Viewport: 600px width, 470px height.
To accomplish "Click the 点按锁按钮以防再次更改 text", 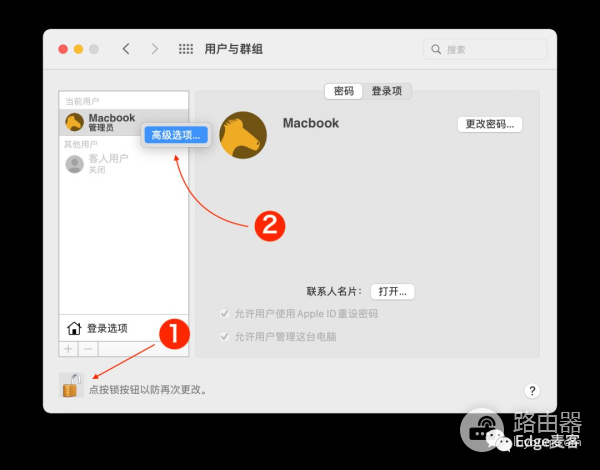I will click(x=148, y=390).
